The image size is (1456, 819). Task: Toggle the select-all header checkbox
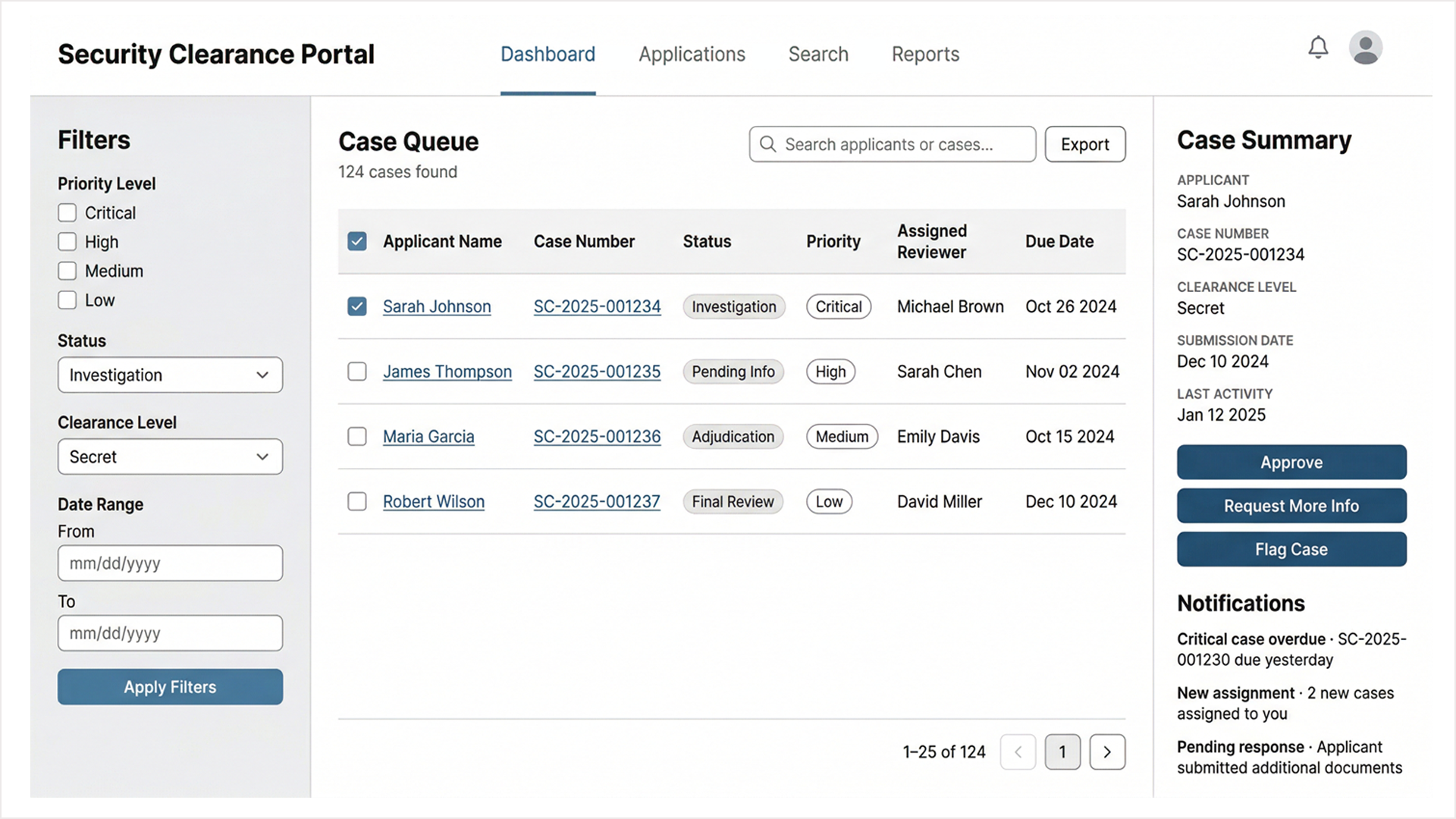point(357,241)
